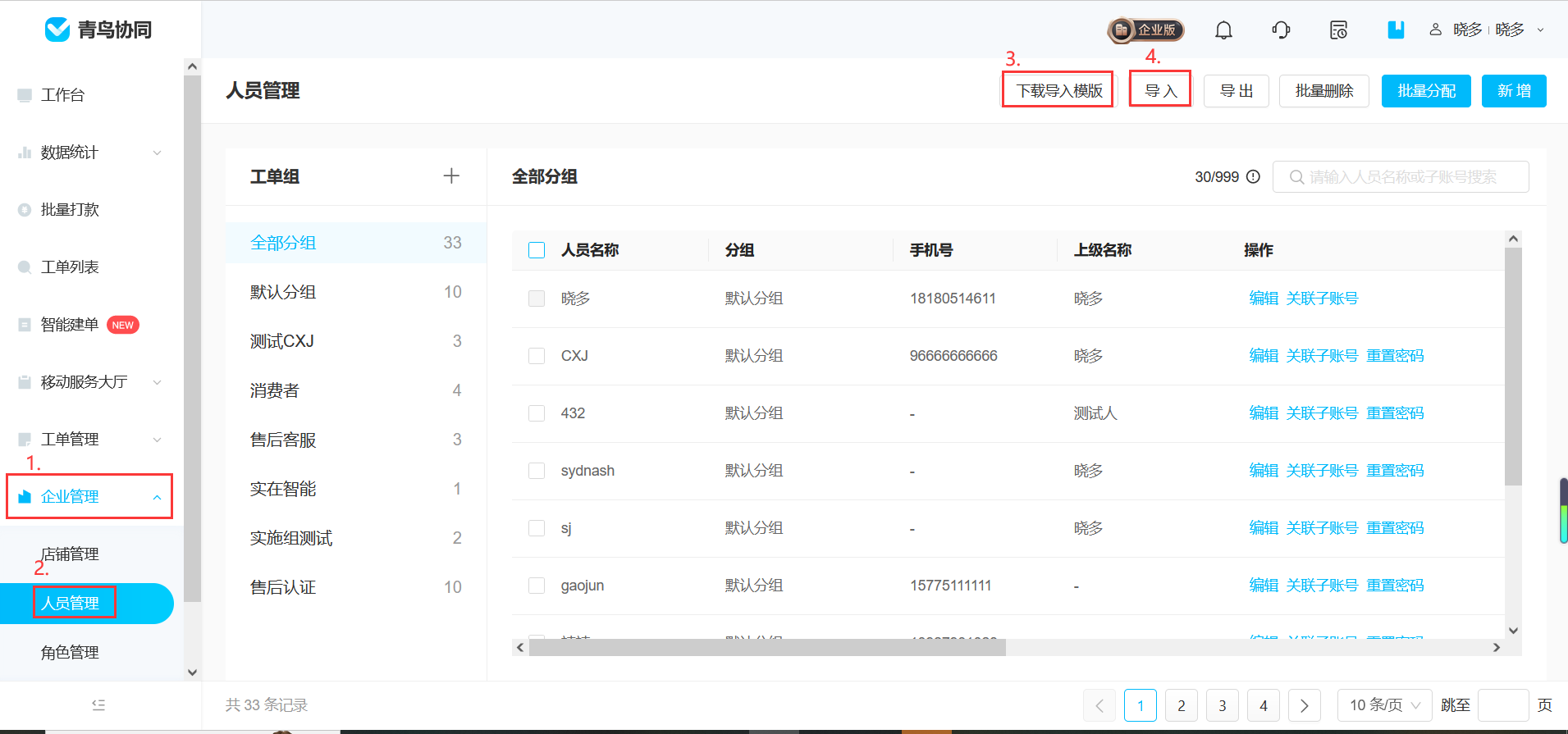Open 人员管理 in sidebar
The image size is (1568, 734).
pyautogui.click(x=87, y=604)
